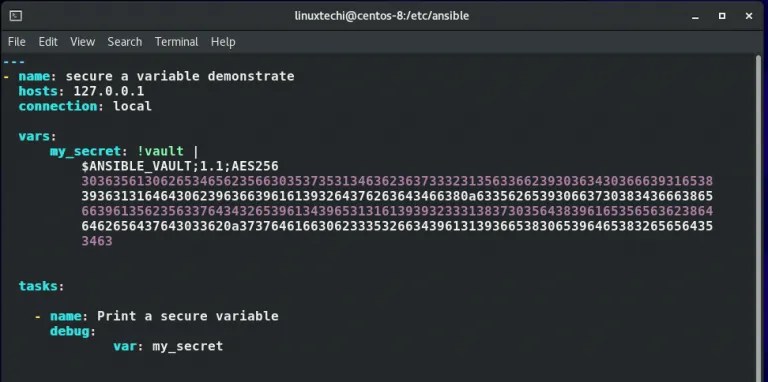Open the Edit menu
Viewport: 768px width, 382px height.
click(48, 42)
